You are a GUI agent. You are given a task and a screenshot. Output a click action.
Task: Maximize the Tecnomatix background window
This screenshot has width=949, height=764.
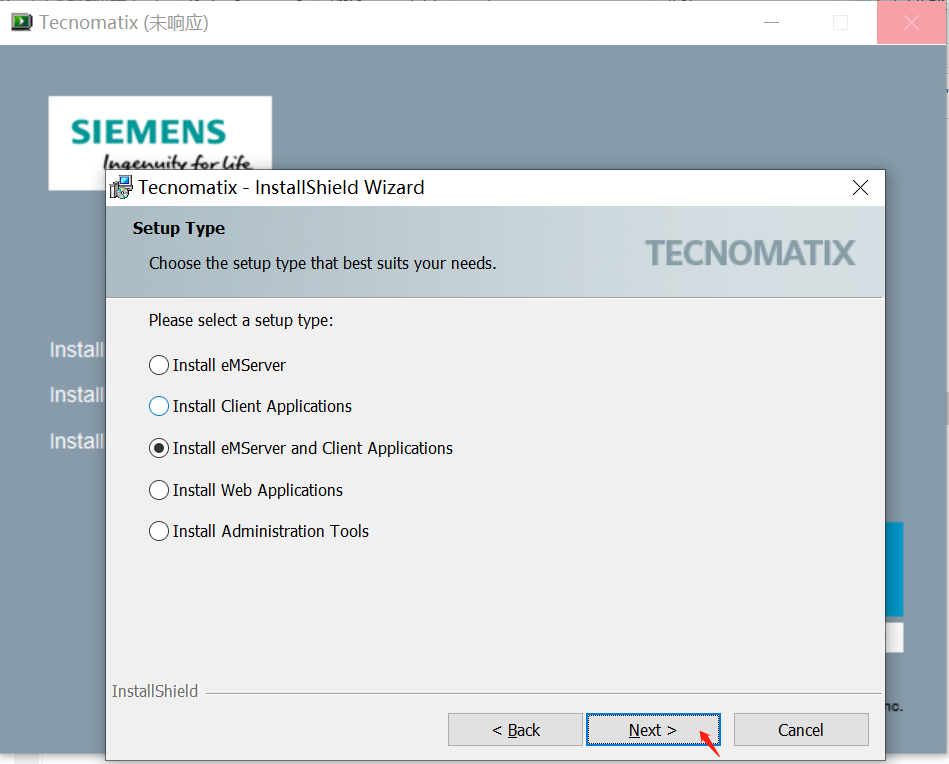pyautogui.click(x=840, y=22)
